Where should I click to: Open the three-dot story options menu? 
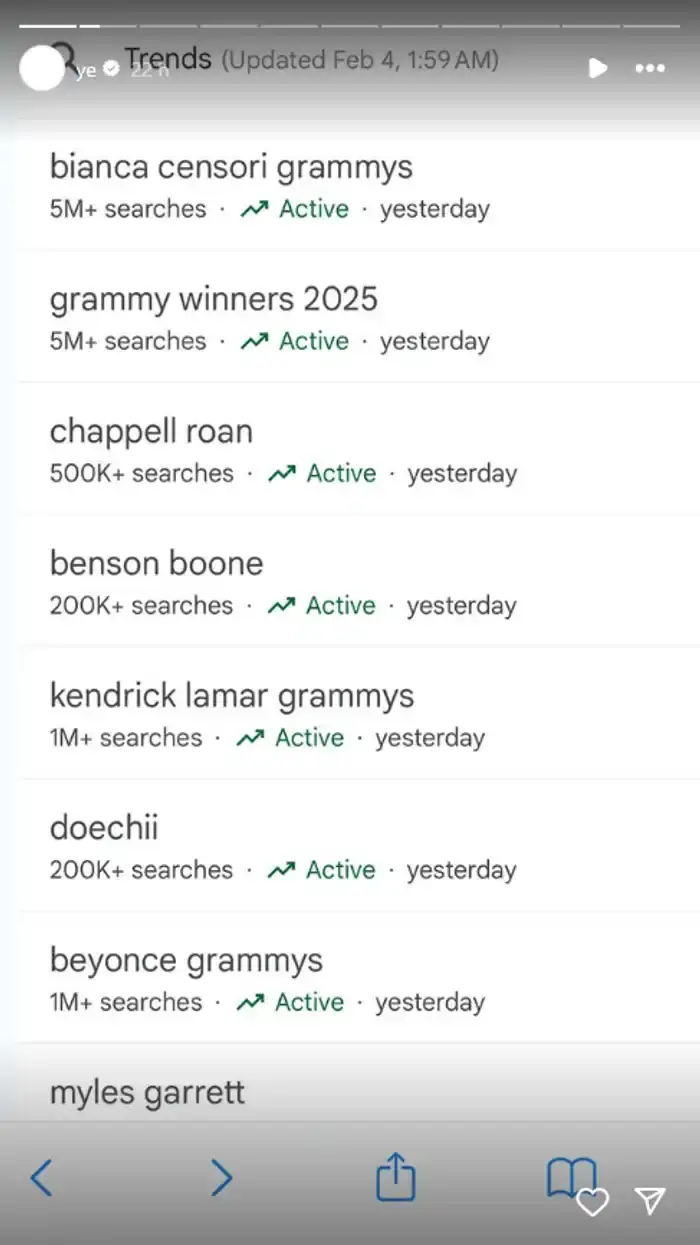click(x=650, y=68)
